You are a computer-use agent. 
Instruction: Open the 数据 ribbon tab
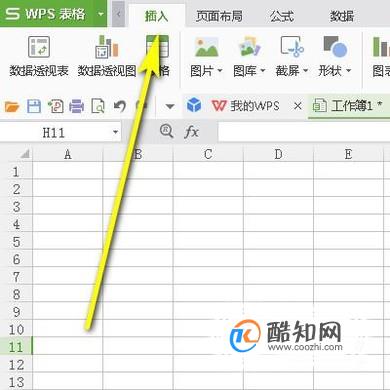click(x=342, y=16)
